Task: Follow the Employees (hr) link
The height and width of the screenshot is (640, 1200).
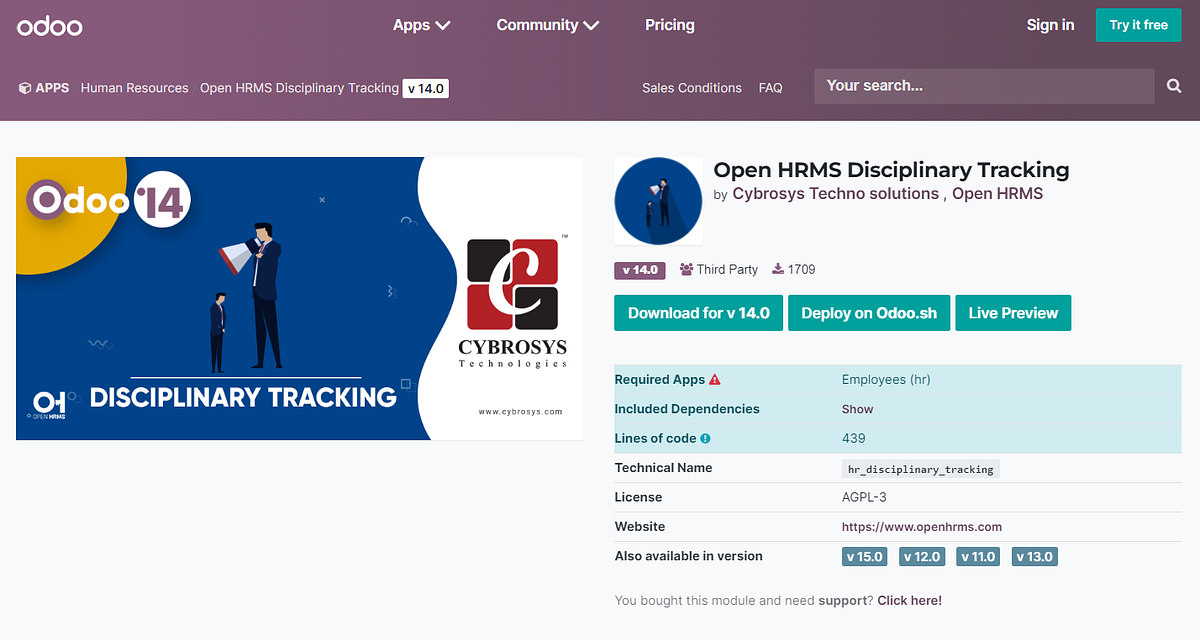Action: point(887,380)
